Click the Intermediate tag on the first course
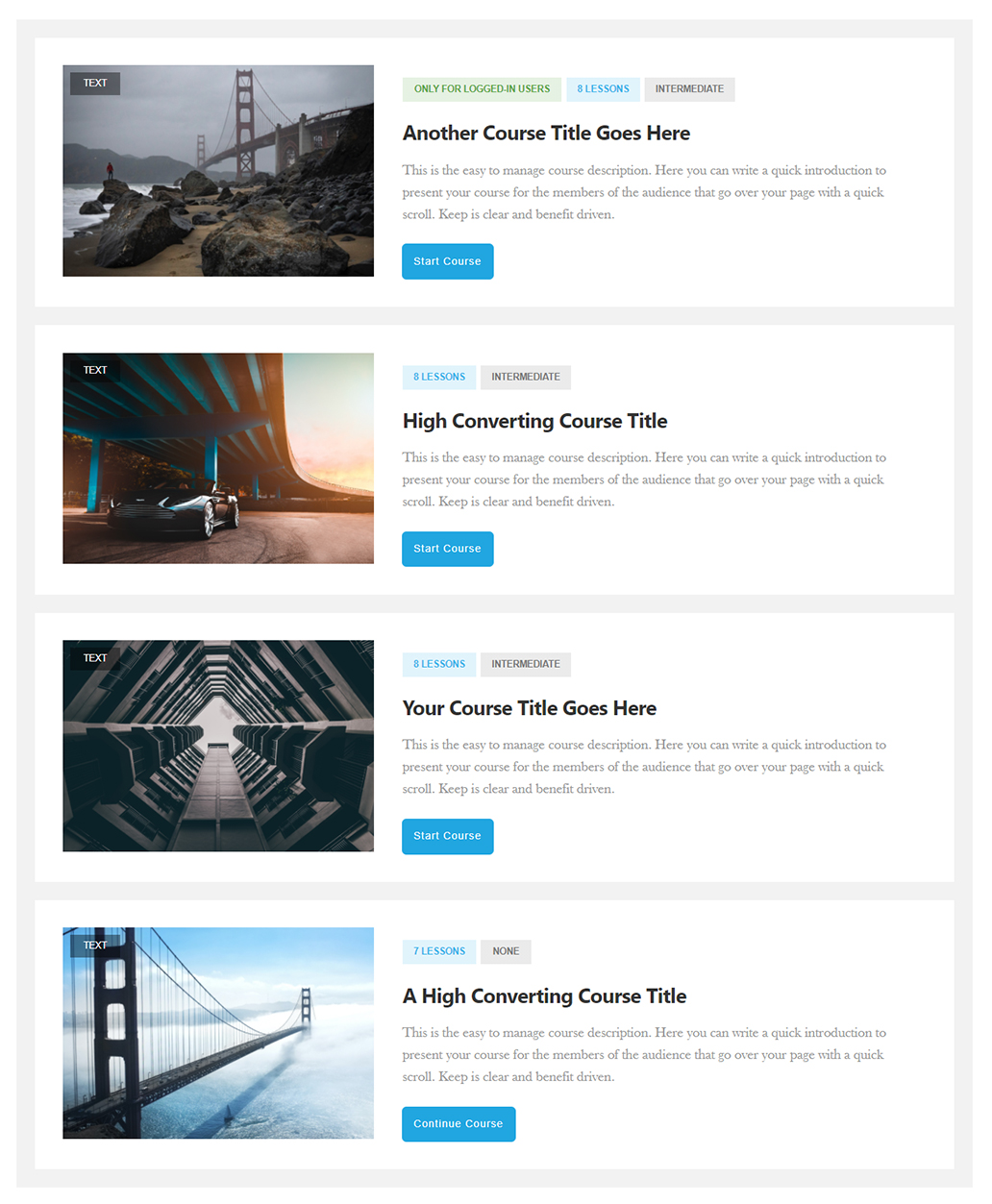Viewport: 992px width, 1204px height. 689,89
